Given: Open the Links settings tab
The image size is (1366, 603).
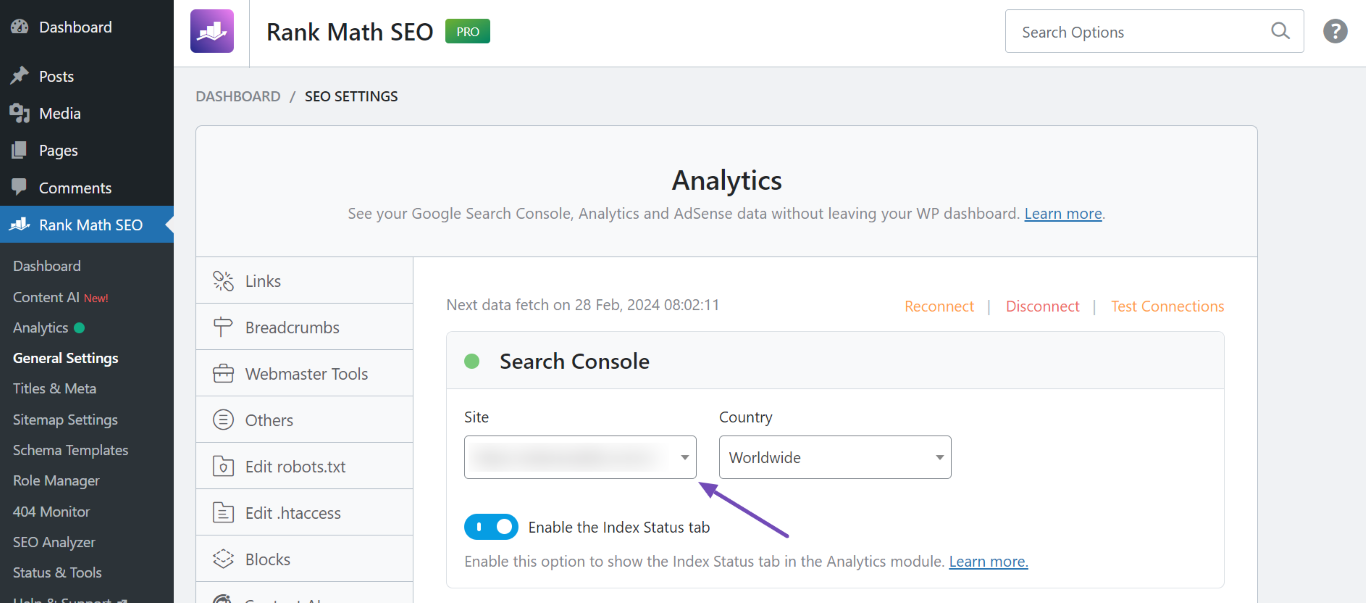Looking at the screenshot, I should (304, 281).
